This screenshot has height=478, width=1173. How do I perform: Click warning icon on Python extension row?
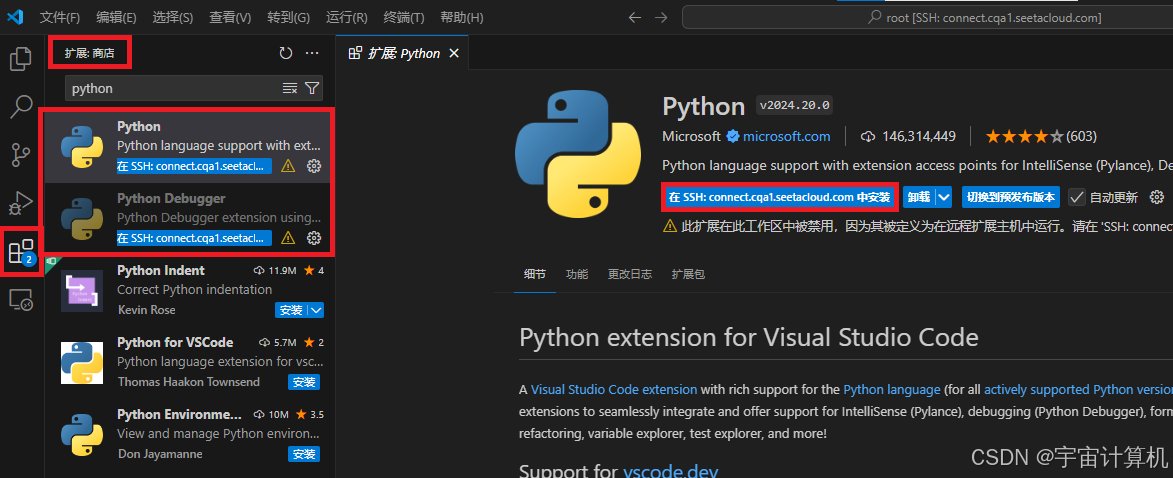click(288, 166)
